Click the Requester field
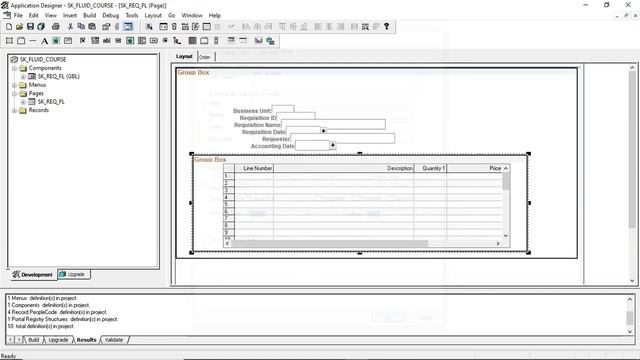 (342, 138)
